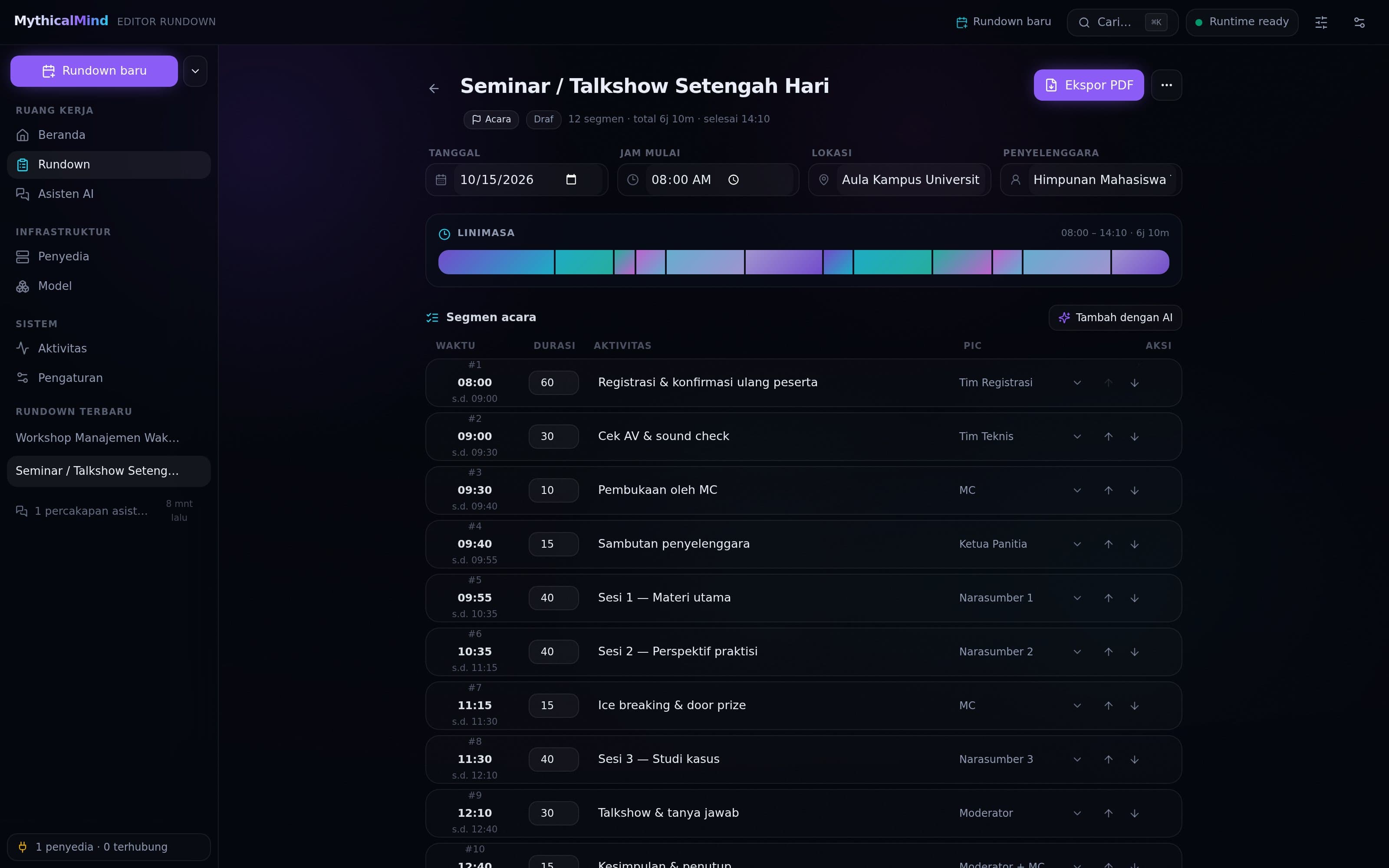
Task: Click the Acara tag badge
Action: point(491,119)
